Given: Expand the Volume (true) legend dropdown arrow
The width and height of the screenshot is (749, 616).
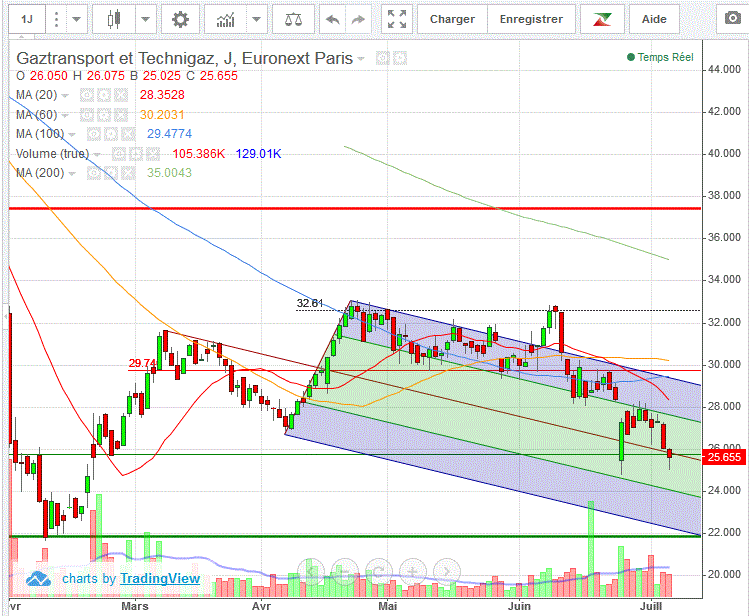Looking at the screenshot, I should (97, 154).
